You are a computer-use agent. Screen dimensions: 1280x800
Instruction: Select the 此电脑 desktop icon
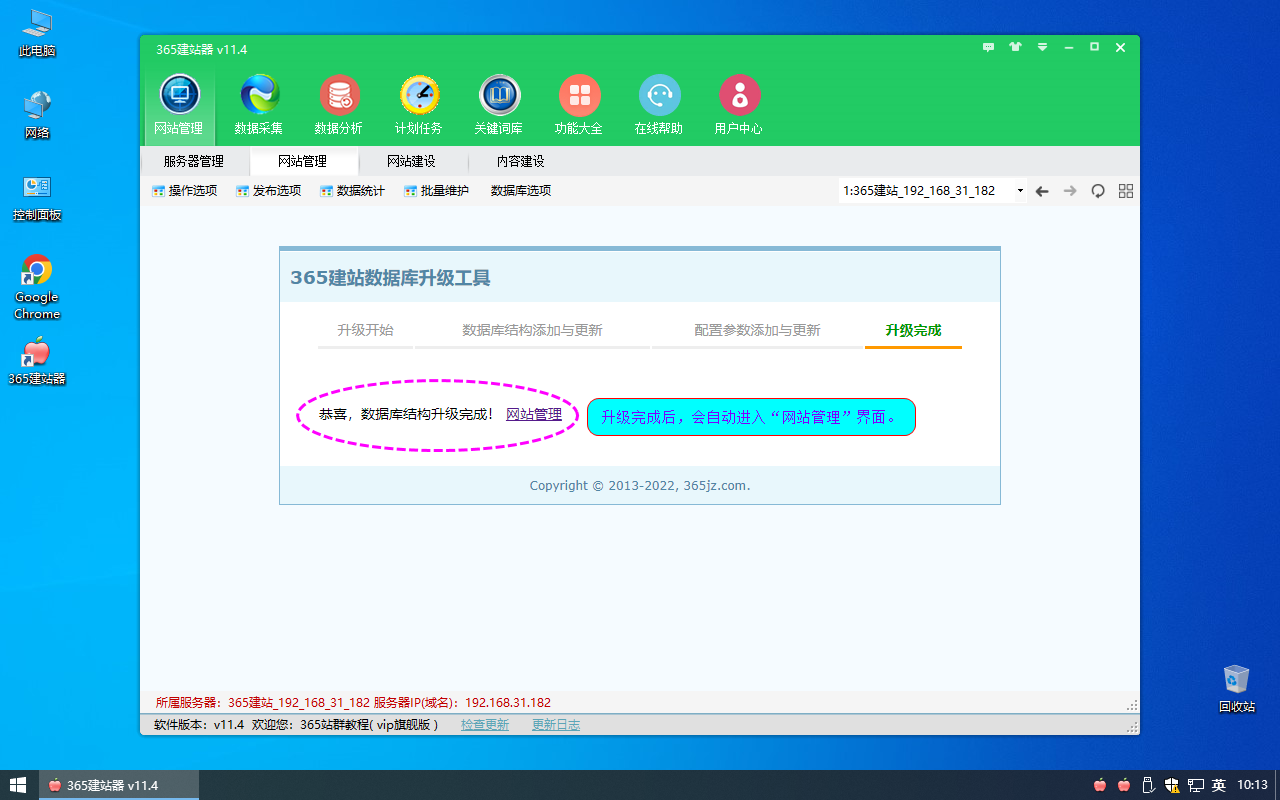pyautogui.click(x=37, y=33)
